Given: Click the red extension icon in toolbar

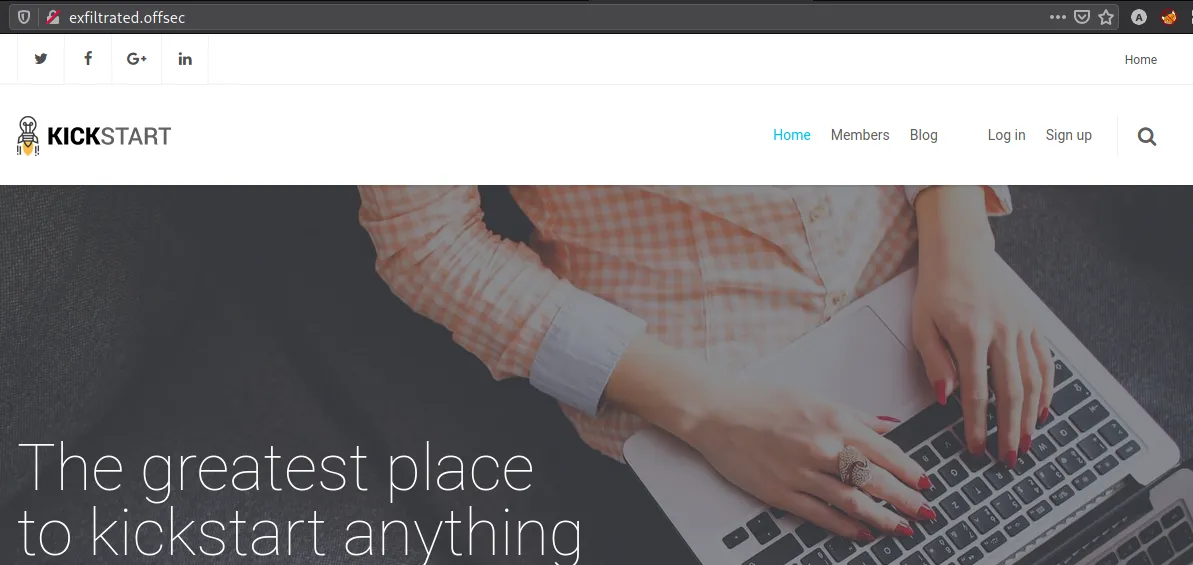Looking at the screenshot, I should click(x=1169, y=17).
